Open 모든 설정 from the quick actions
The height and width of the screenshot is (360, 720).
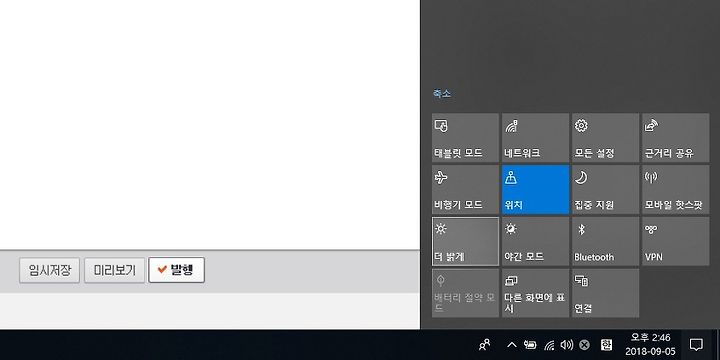[x=605, y=138]
